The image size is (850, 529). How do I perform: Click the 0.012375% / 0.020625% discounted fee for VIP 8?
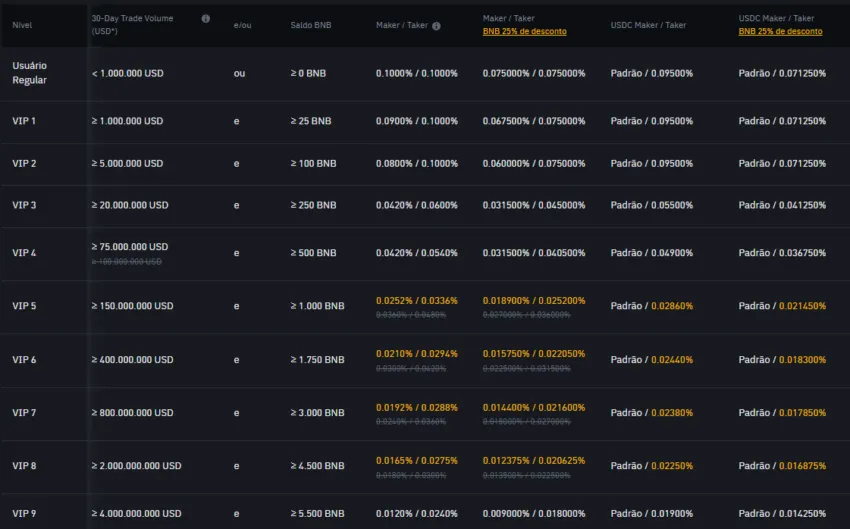tap(534, 460)
